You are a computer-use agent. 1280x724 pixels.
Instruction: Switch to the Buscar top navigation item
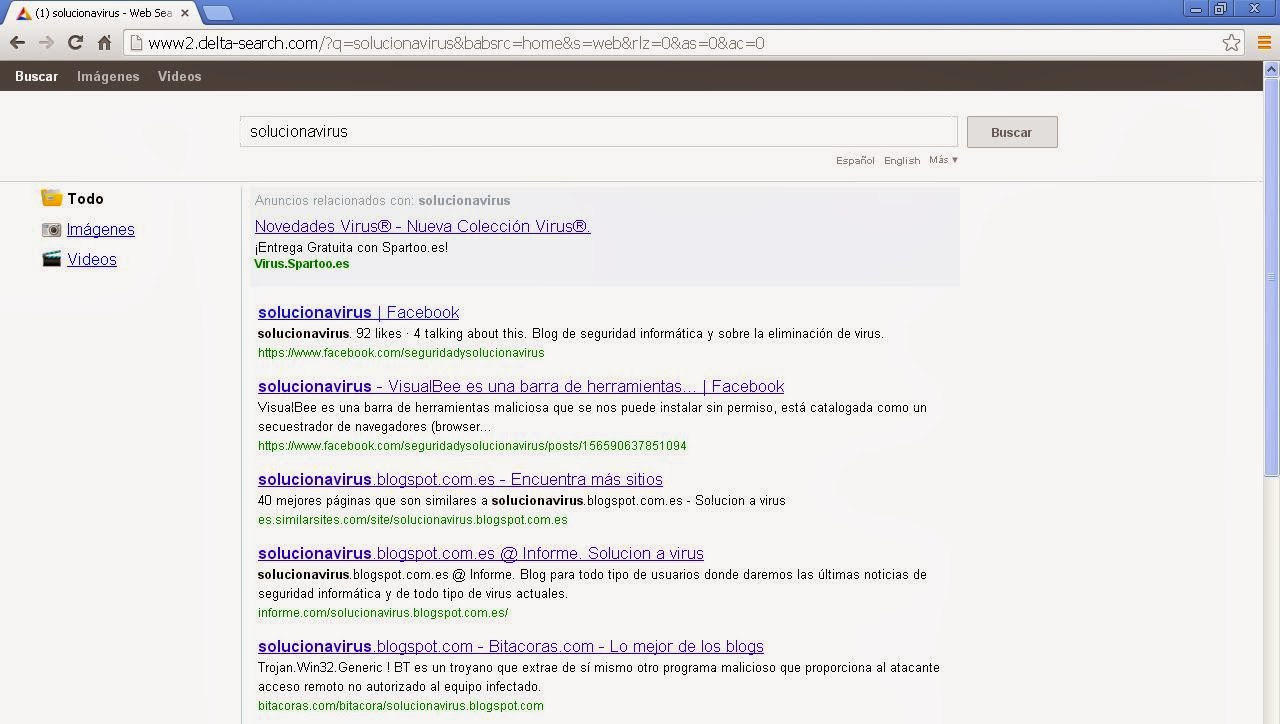pos(36,76)
